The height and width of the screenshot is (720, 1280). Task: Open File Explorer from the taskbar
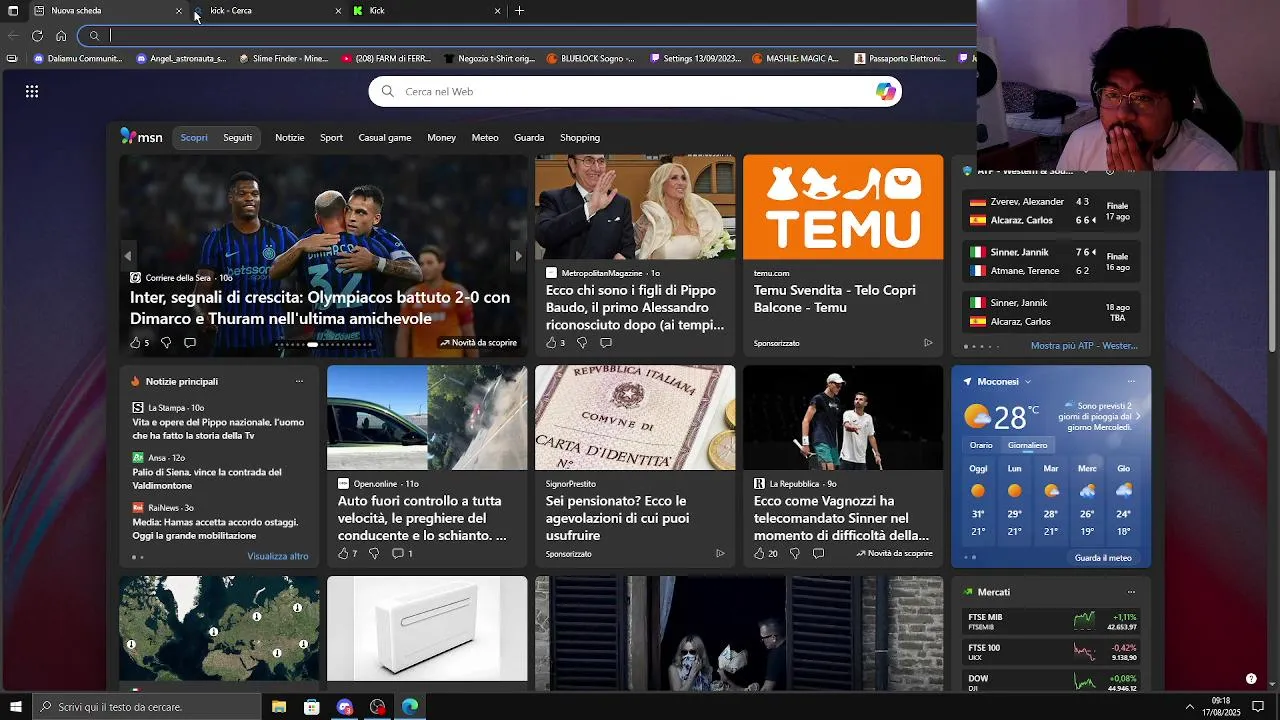[279, 707]
